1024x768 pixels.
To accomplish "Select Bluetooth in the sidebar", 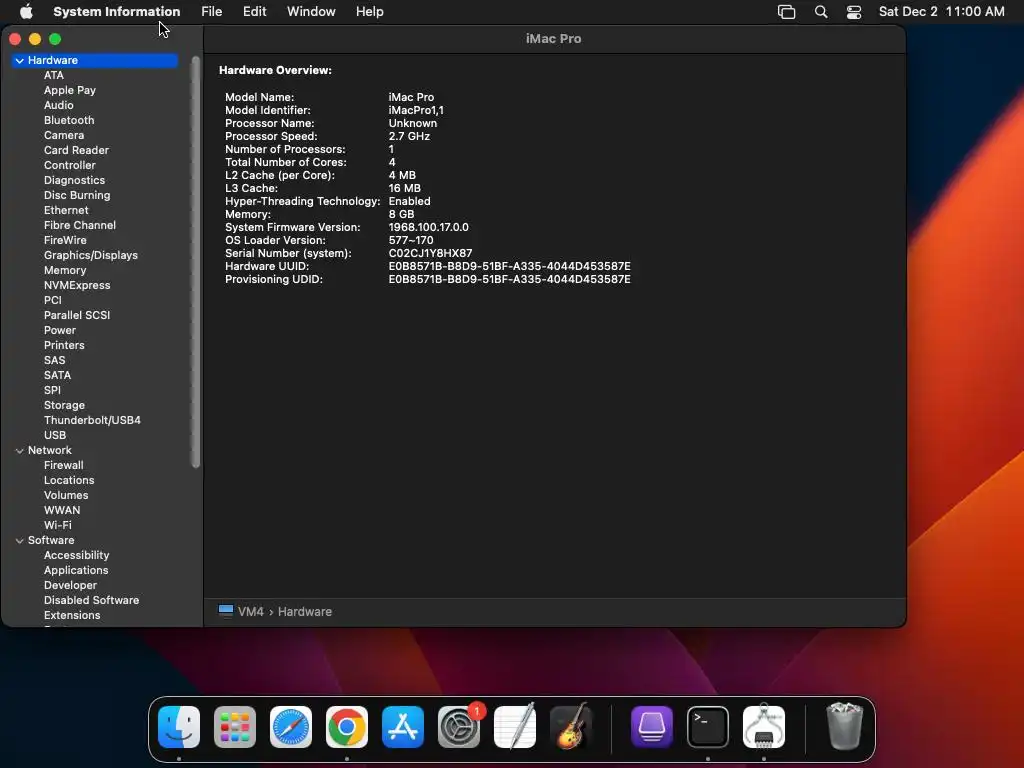I will coord(69,120).
